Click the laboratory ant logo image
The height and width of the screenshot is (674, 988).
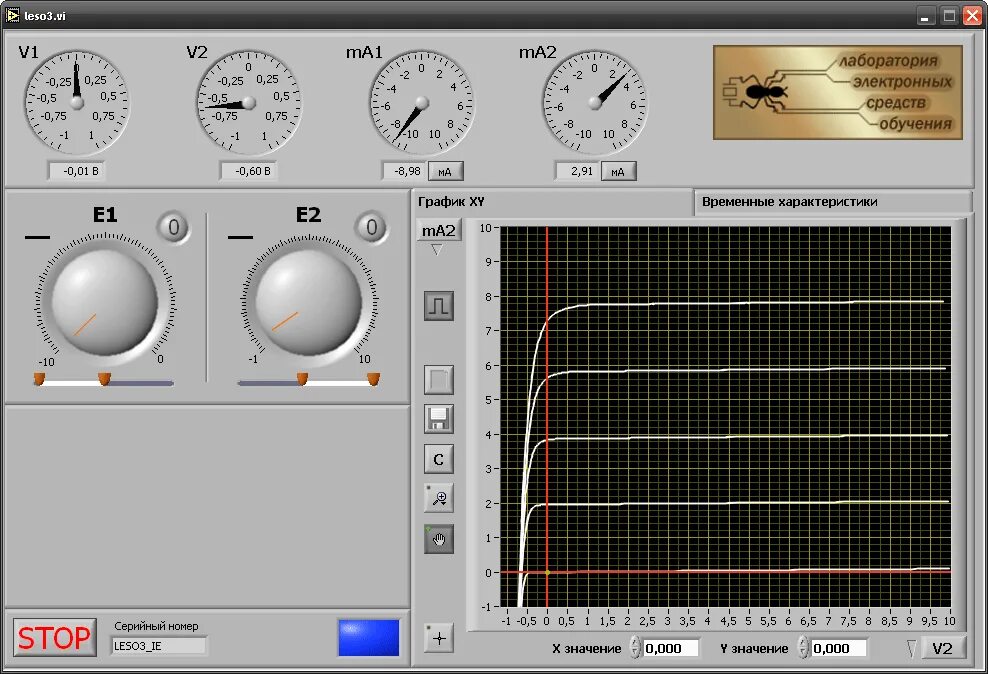tap(837, 92)
